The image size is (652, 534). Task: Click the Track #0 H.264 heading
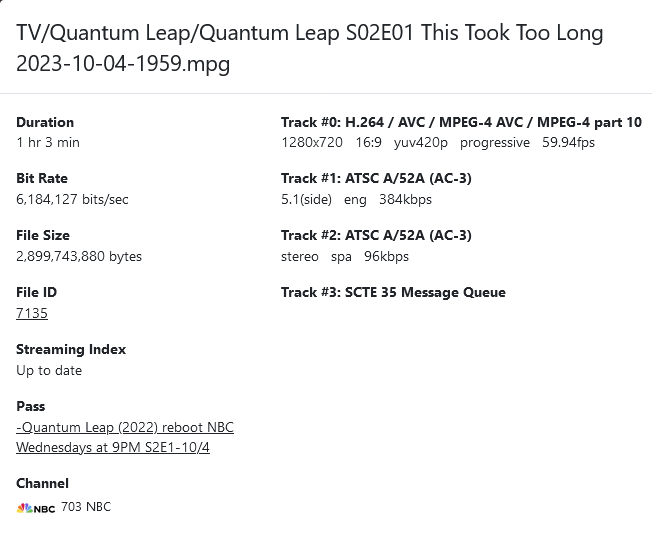461,122
